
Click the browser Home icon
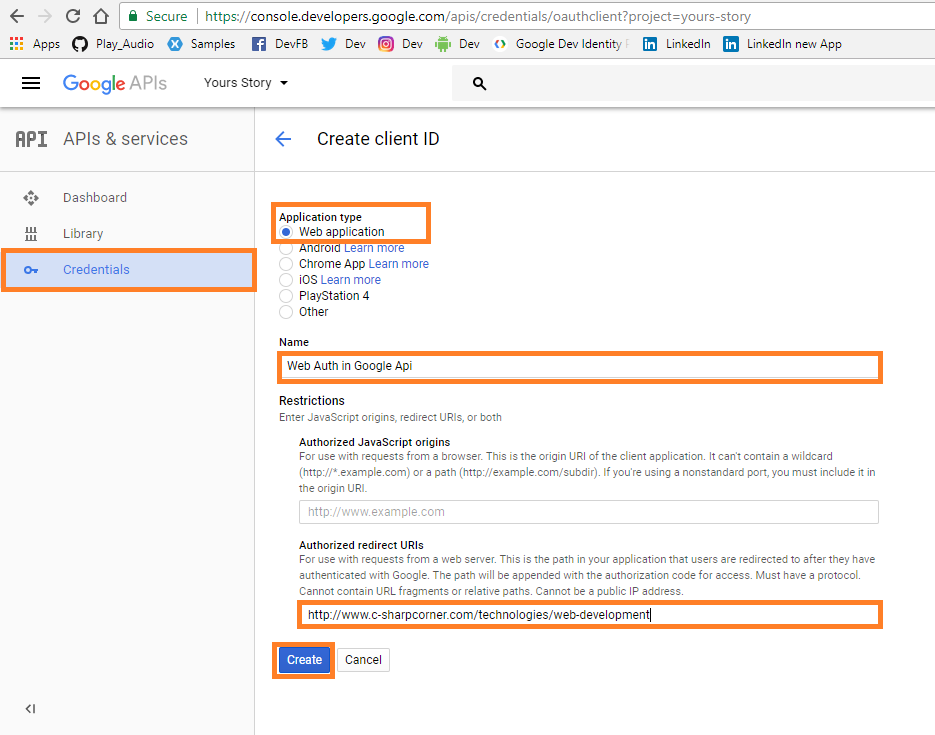coord(100,16)
